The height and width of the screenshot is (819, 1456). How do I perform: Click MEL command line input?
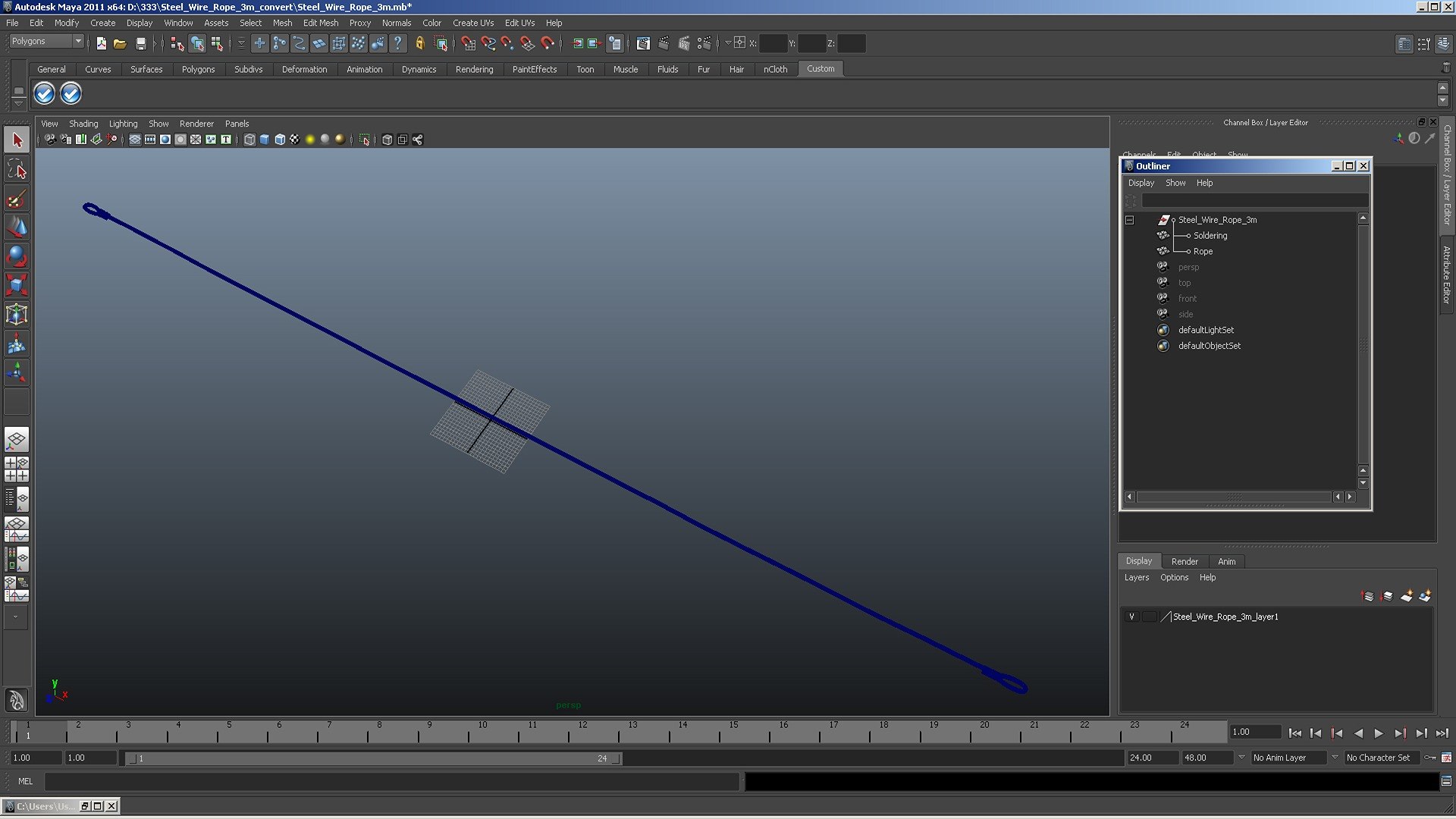tap(391, 781)
